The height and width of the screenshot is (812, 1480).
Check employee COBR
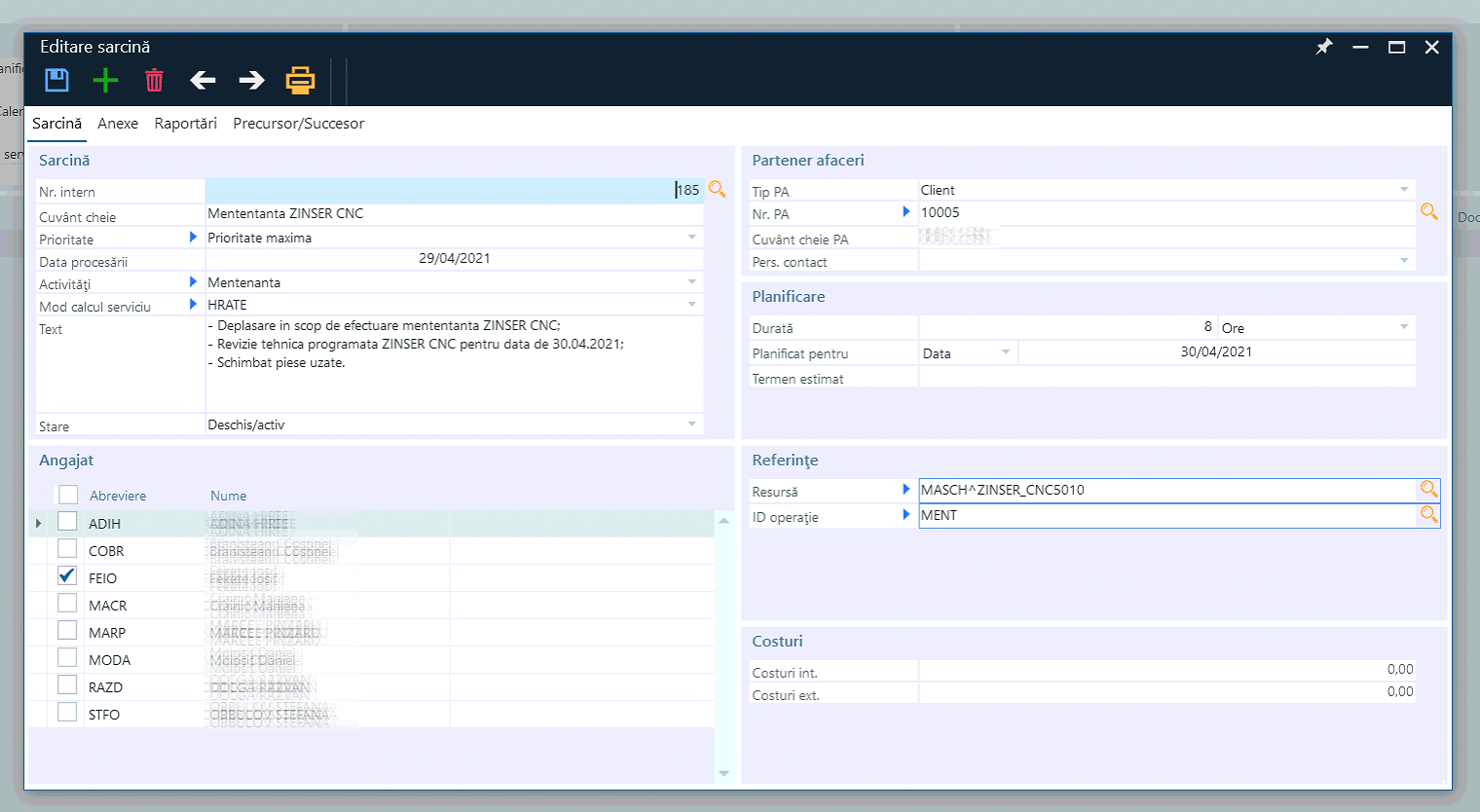pyautogui.click(x=67, y=549)
